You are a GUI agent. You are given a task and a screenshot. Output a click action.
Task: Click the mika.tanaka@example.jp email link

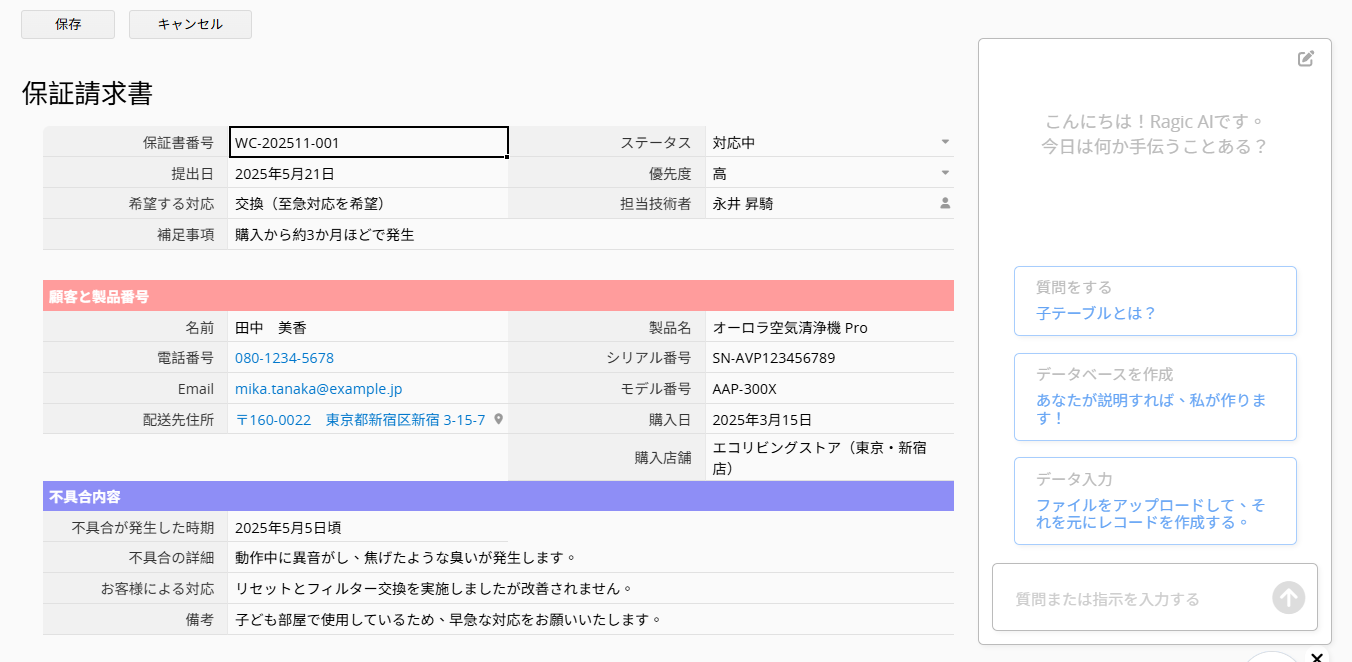318,389
